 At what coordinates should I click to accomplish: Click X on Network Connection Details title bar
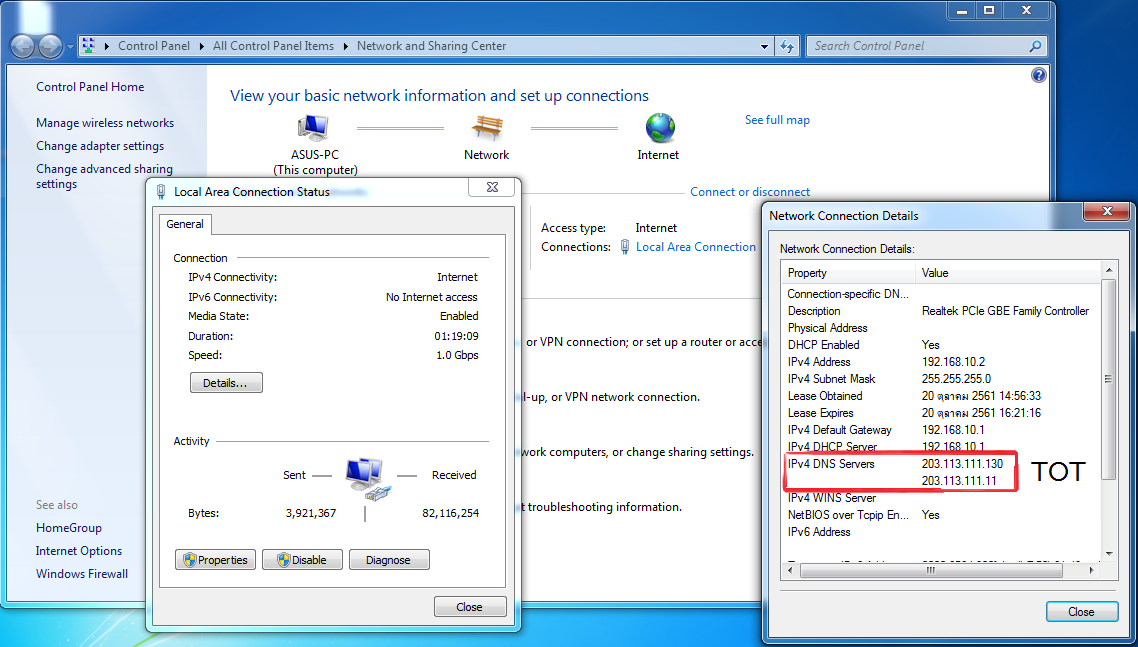coord(1107,211)
